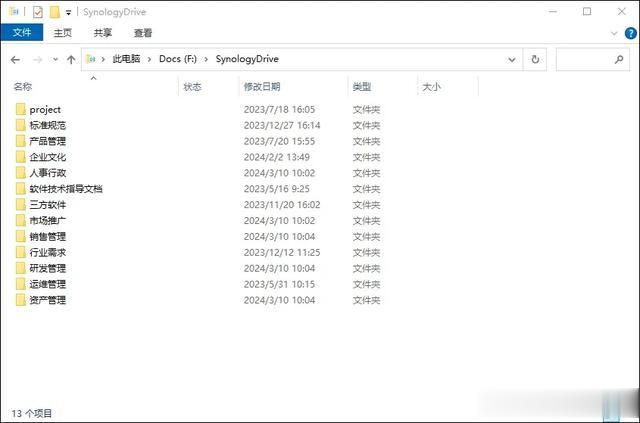Go forward with the right arrow
640x423 pixels.
[38, 60]
